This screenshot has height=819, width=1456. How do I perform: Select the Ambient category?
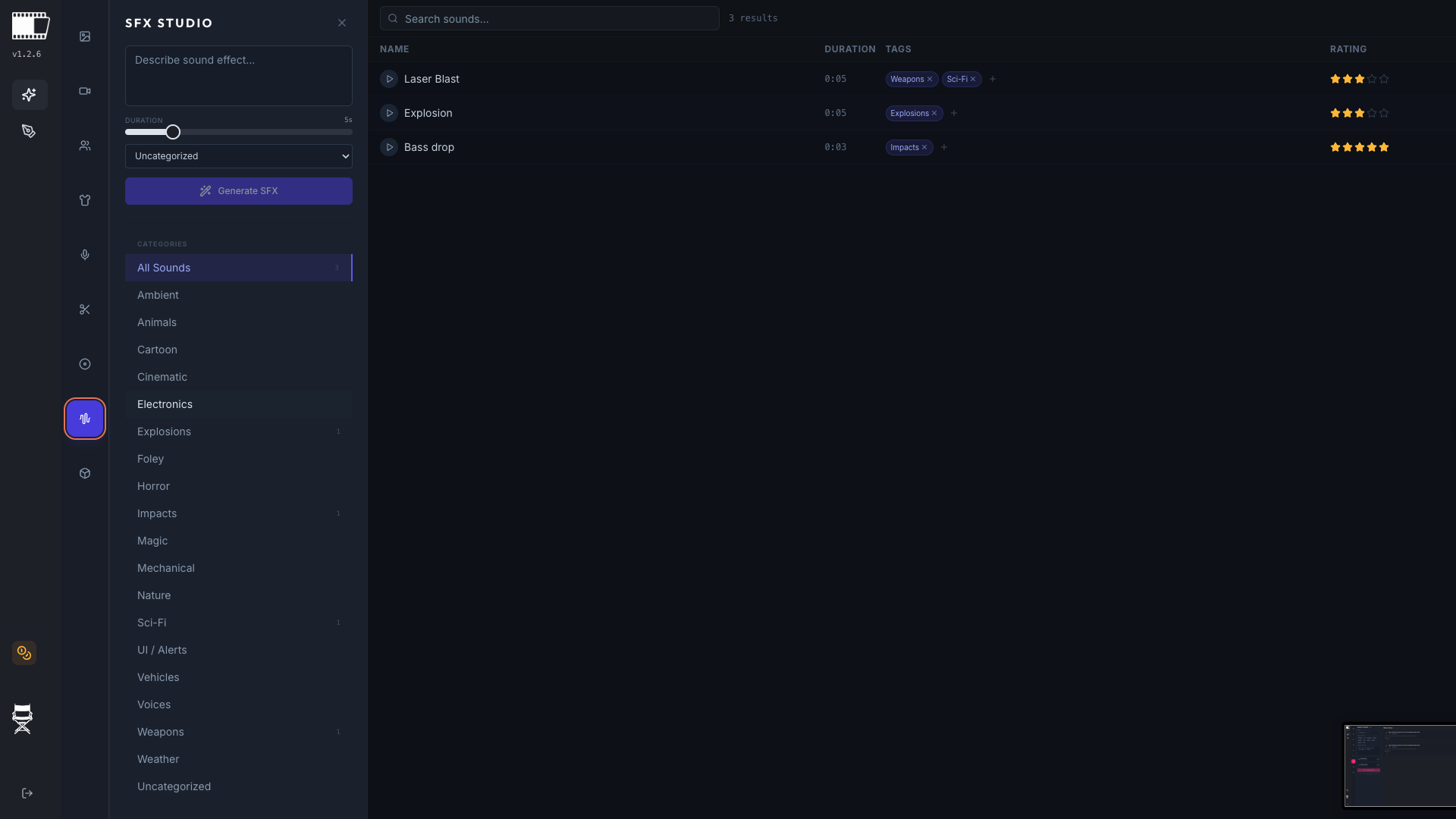239,295
